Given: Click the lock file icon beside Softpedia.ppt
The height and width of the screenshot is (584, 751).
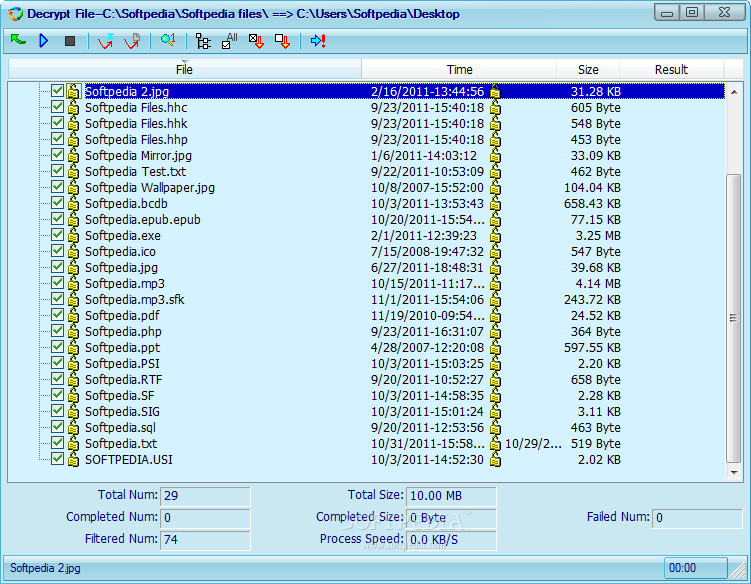Looking at the screenshot, I should pos(73,347).
